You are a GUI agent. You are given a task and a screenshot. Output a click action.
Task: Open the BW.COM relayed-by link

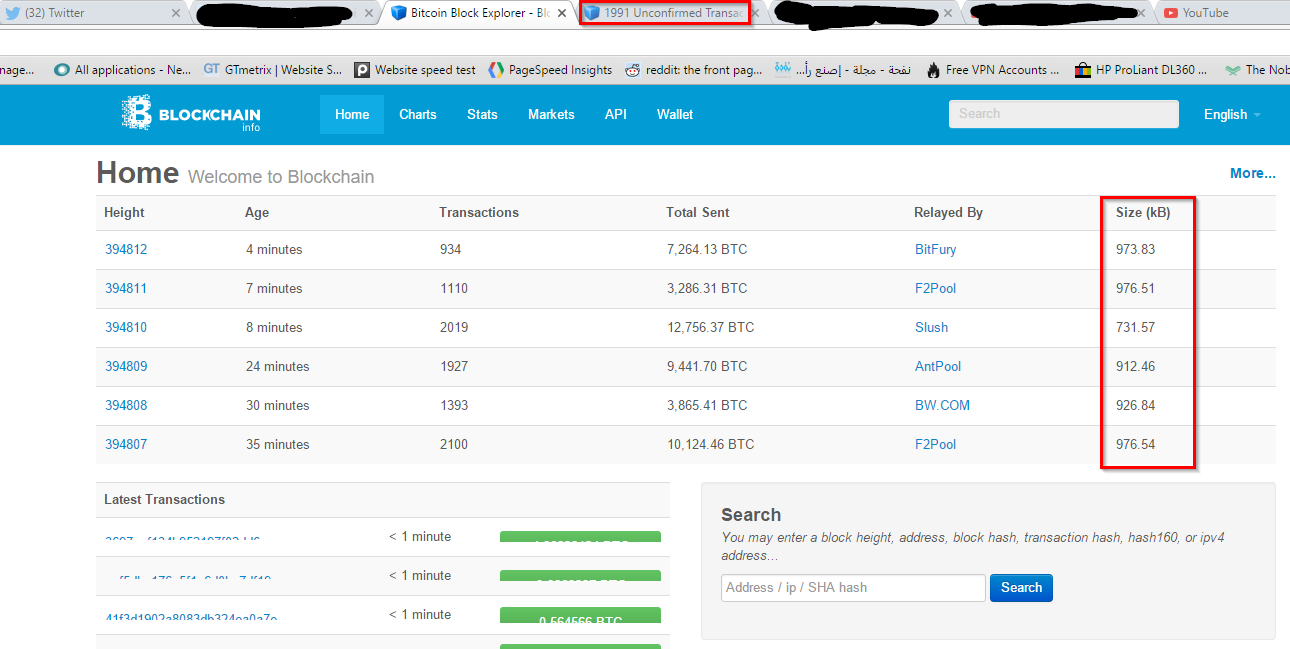(x=942, y=405)
